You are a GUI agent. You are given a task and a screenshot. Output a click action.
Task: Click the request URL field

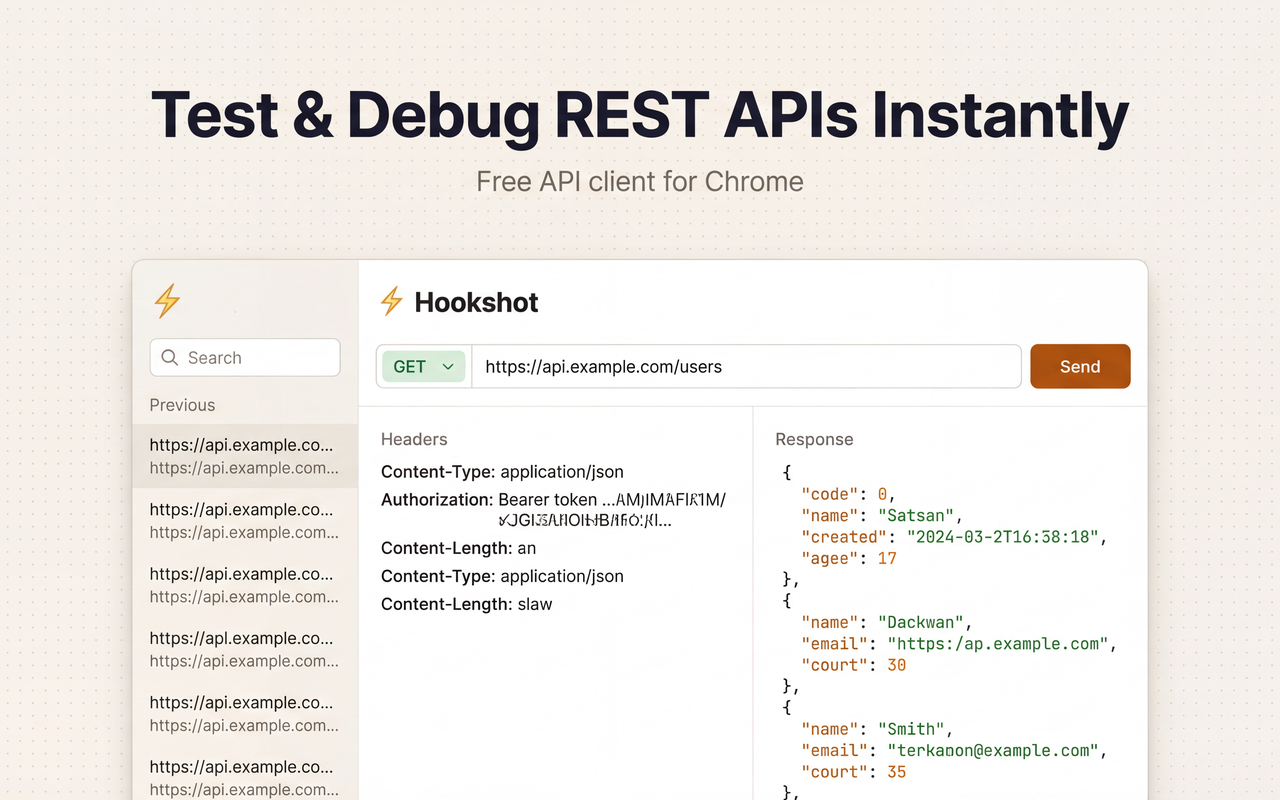(x=746, y=366)
